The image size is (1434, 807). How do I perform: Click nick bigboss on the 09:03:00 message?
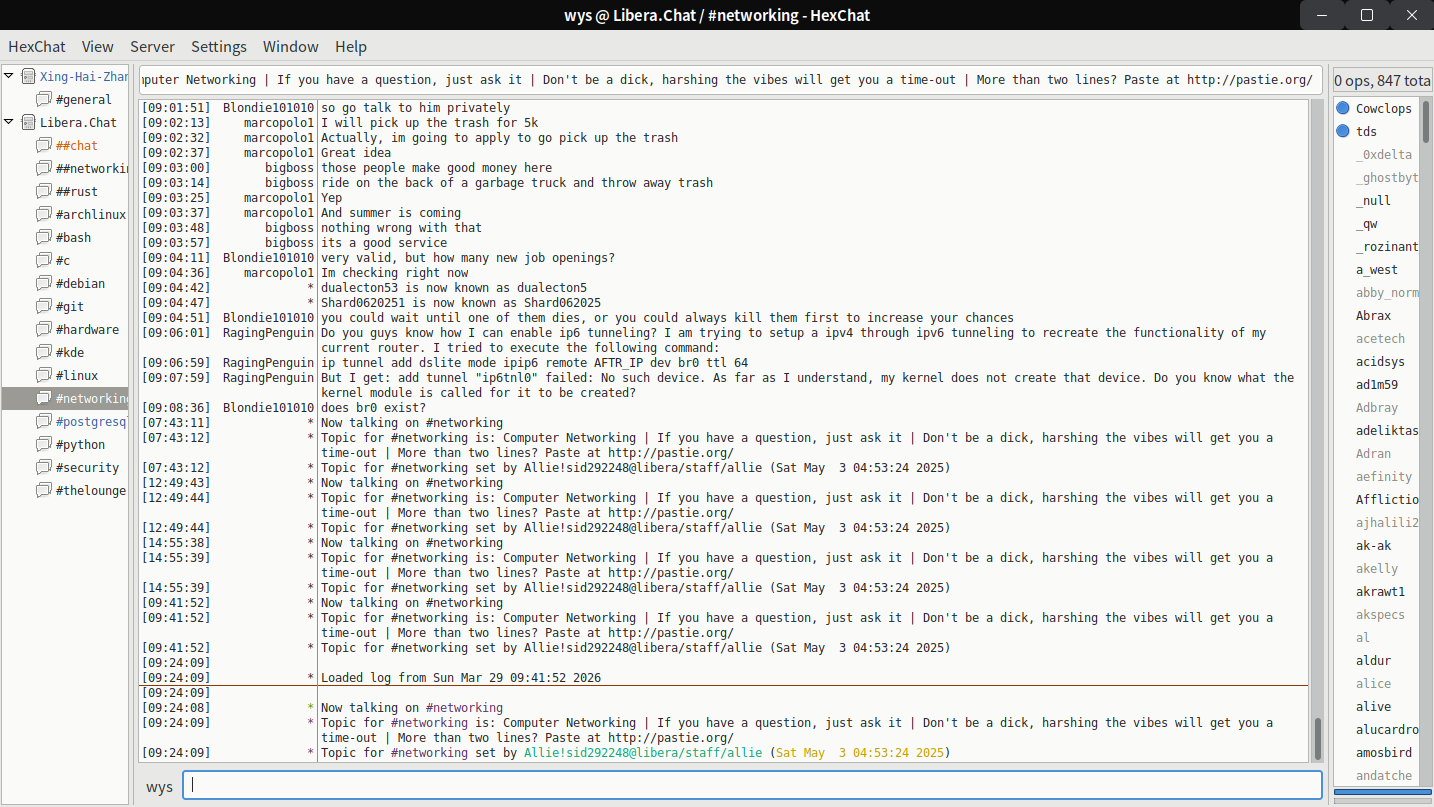click(289, 168)
